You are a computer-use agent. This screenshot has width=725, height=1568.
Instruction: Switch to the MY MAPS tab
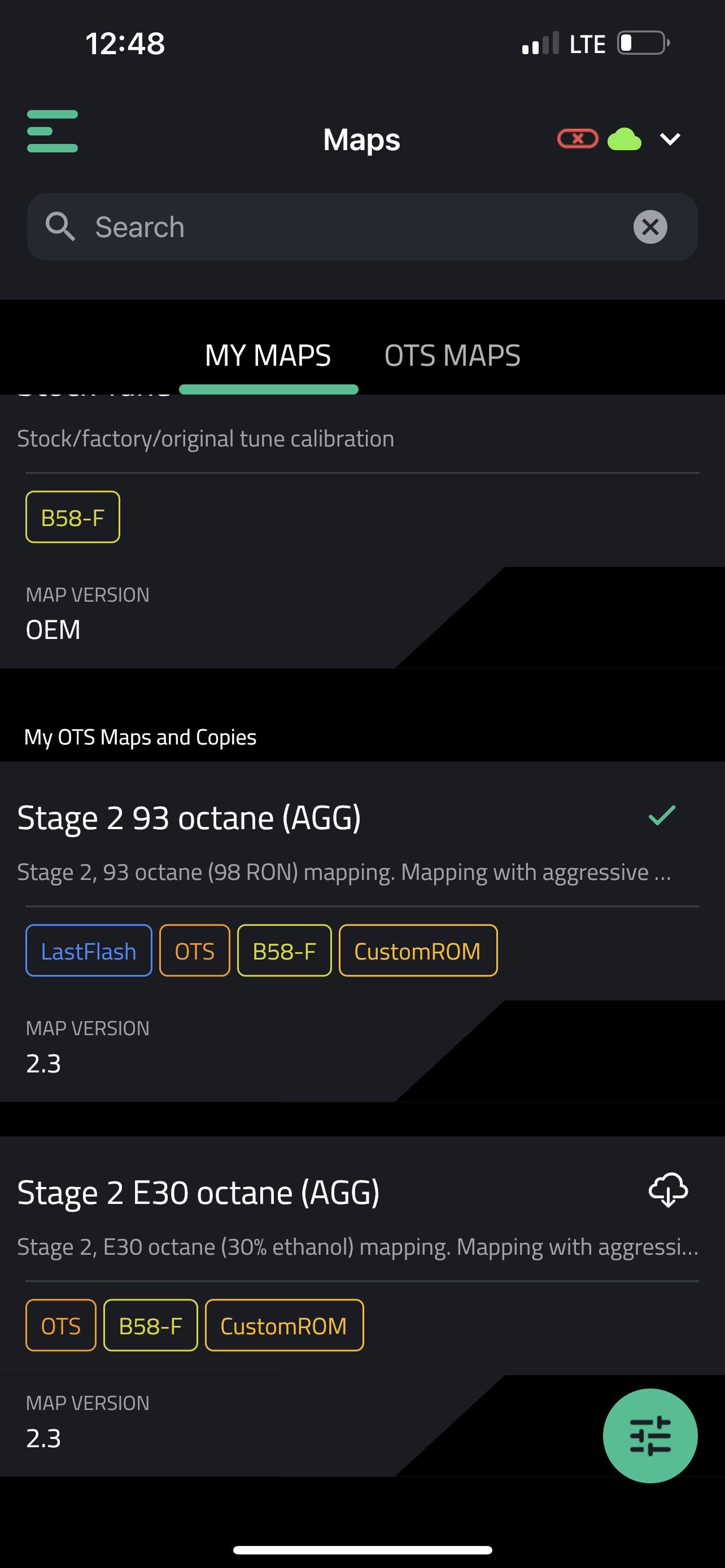click(x=268, y=356)
